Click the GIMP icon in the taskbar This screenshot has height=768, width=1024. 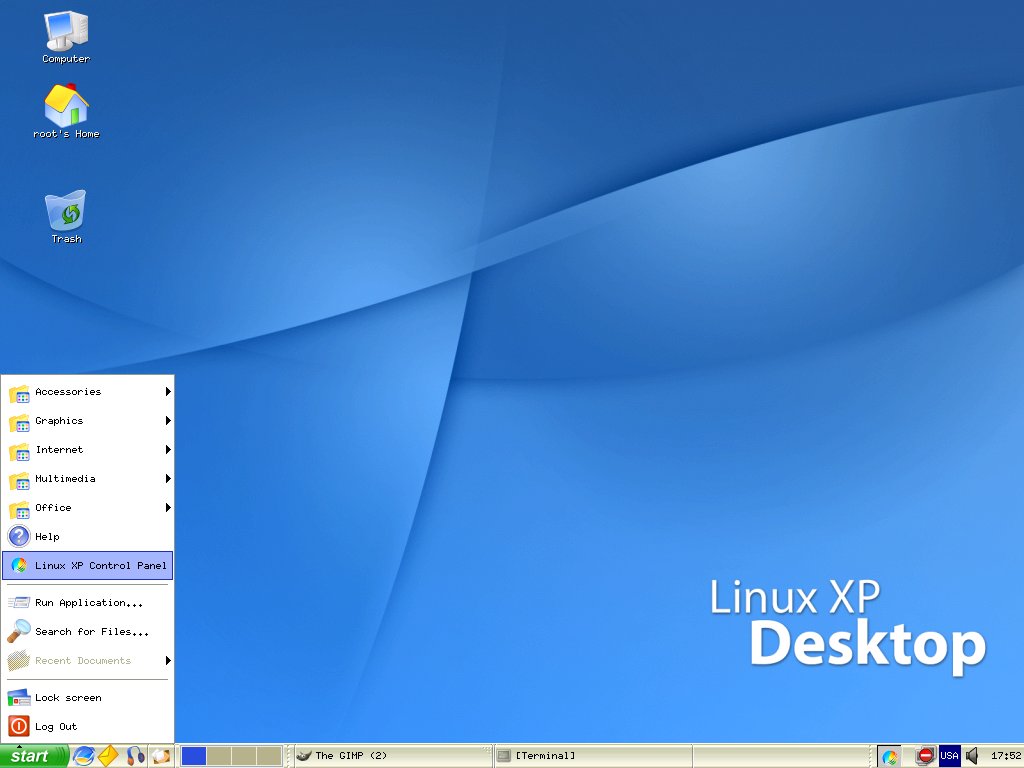[x=304, y=756]
